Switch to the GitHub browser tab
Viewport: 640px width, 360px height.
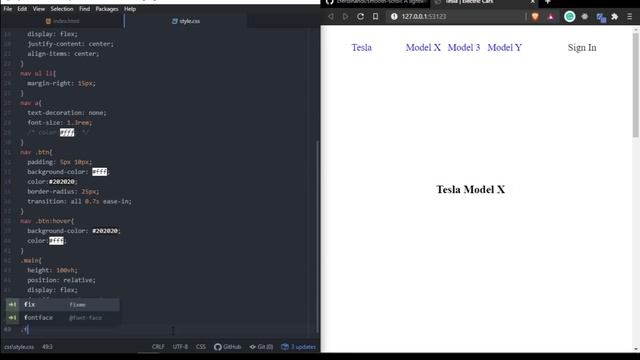coord(376,2)
